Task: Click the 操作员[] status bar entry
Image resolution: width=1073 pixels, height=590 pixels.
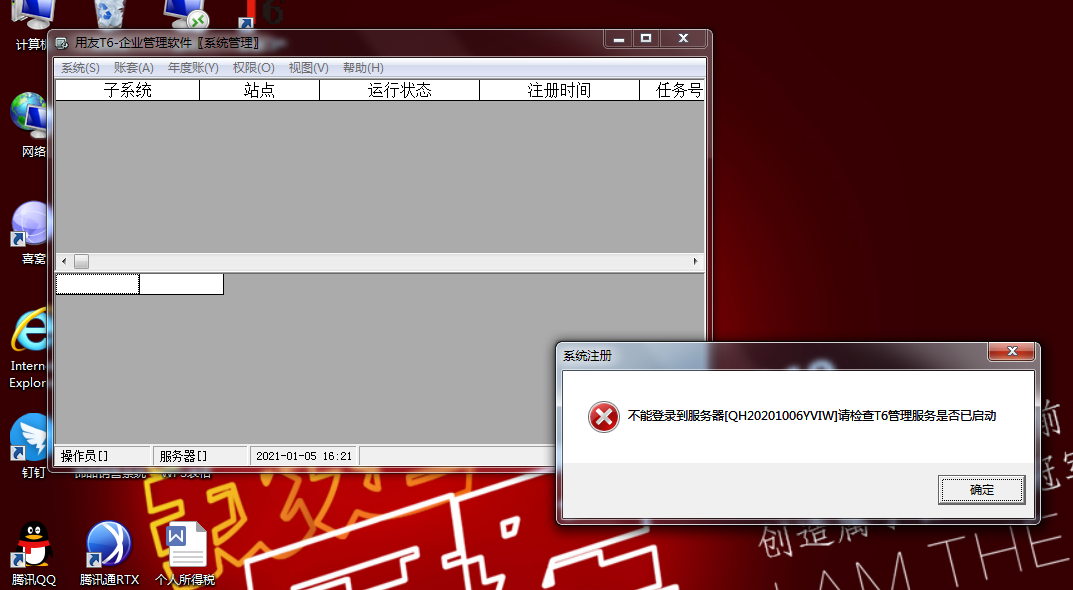Action: 102,456
